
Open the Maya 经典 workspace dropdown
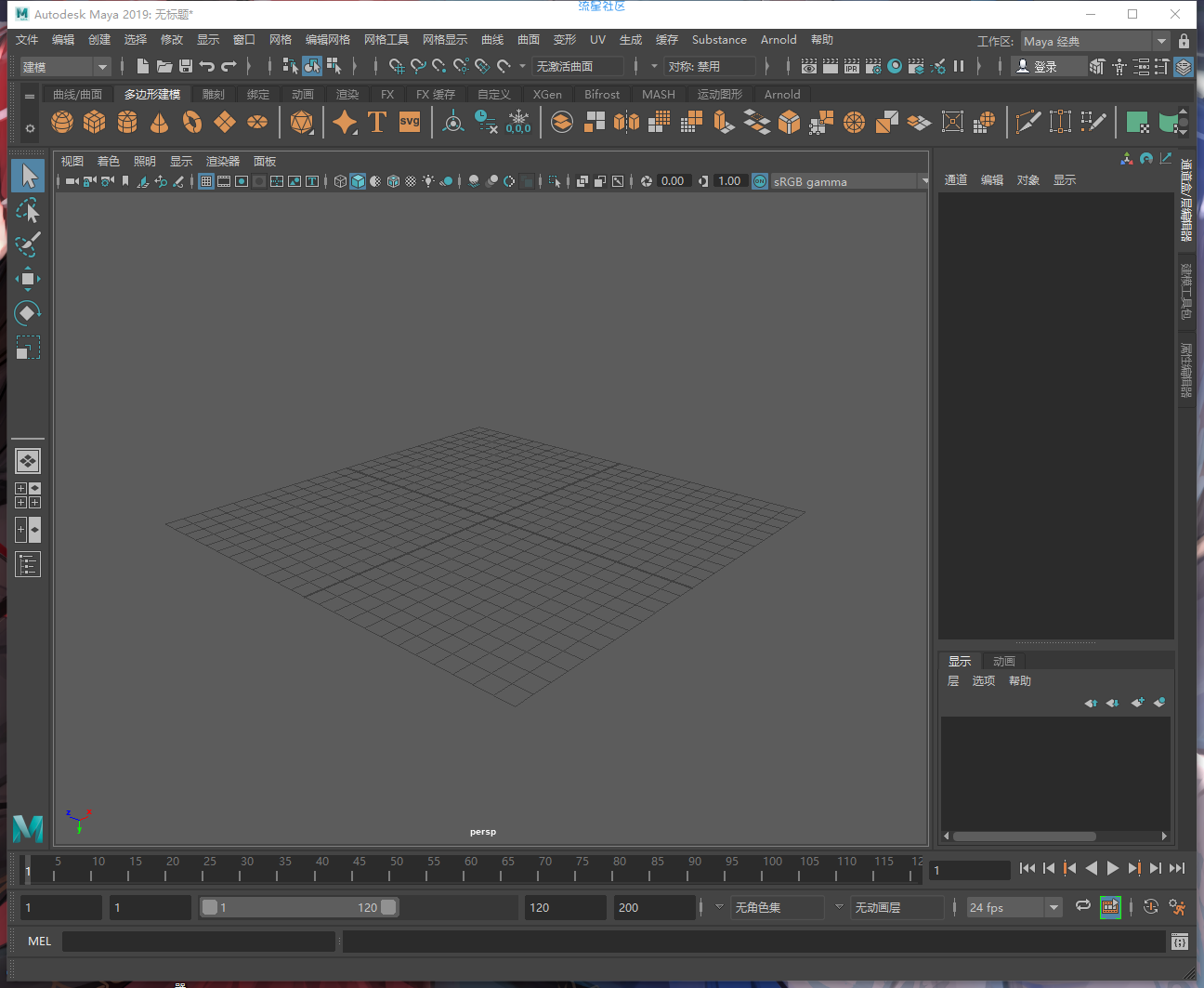coord(1094,41)
